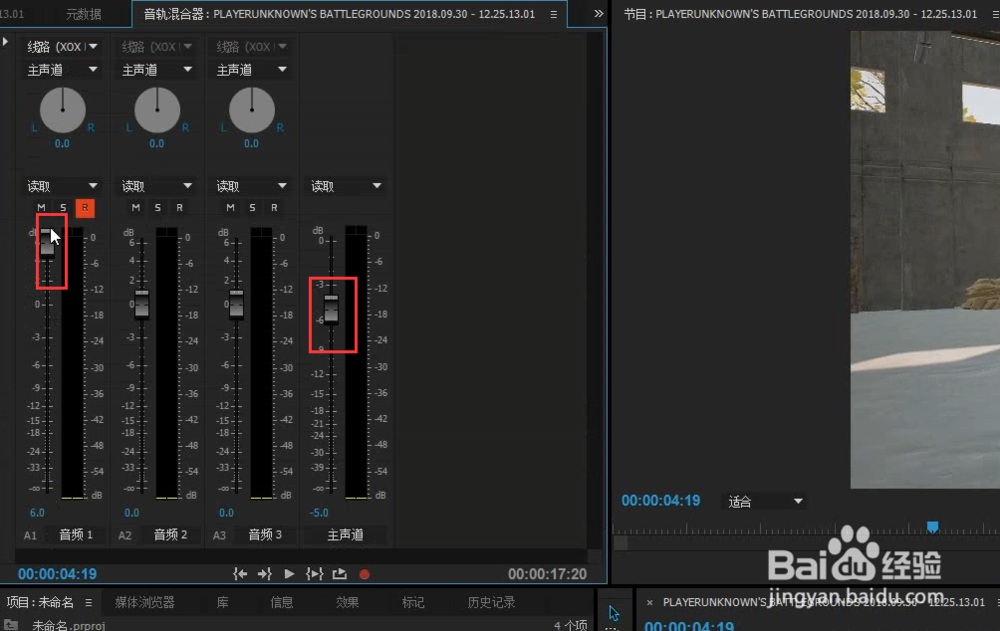
Task: Click program monitor zoom scrollbar handle
Action: coord(621,543)
